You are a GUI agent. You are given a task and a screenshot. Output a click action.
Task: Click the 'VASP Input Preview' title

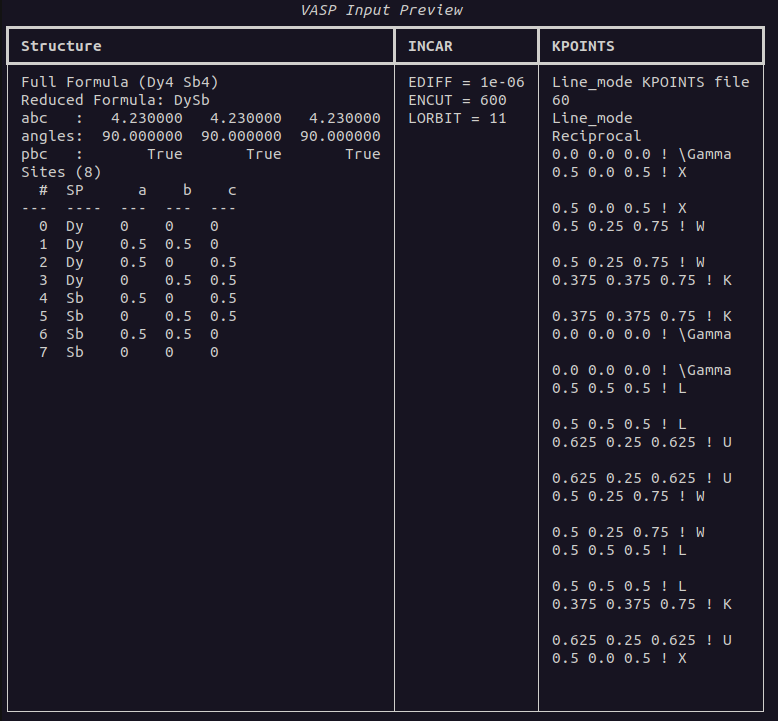click(382, 10)
